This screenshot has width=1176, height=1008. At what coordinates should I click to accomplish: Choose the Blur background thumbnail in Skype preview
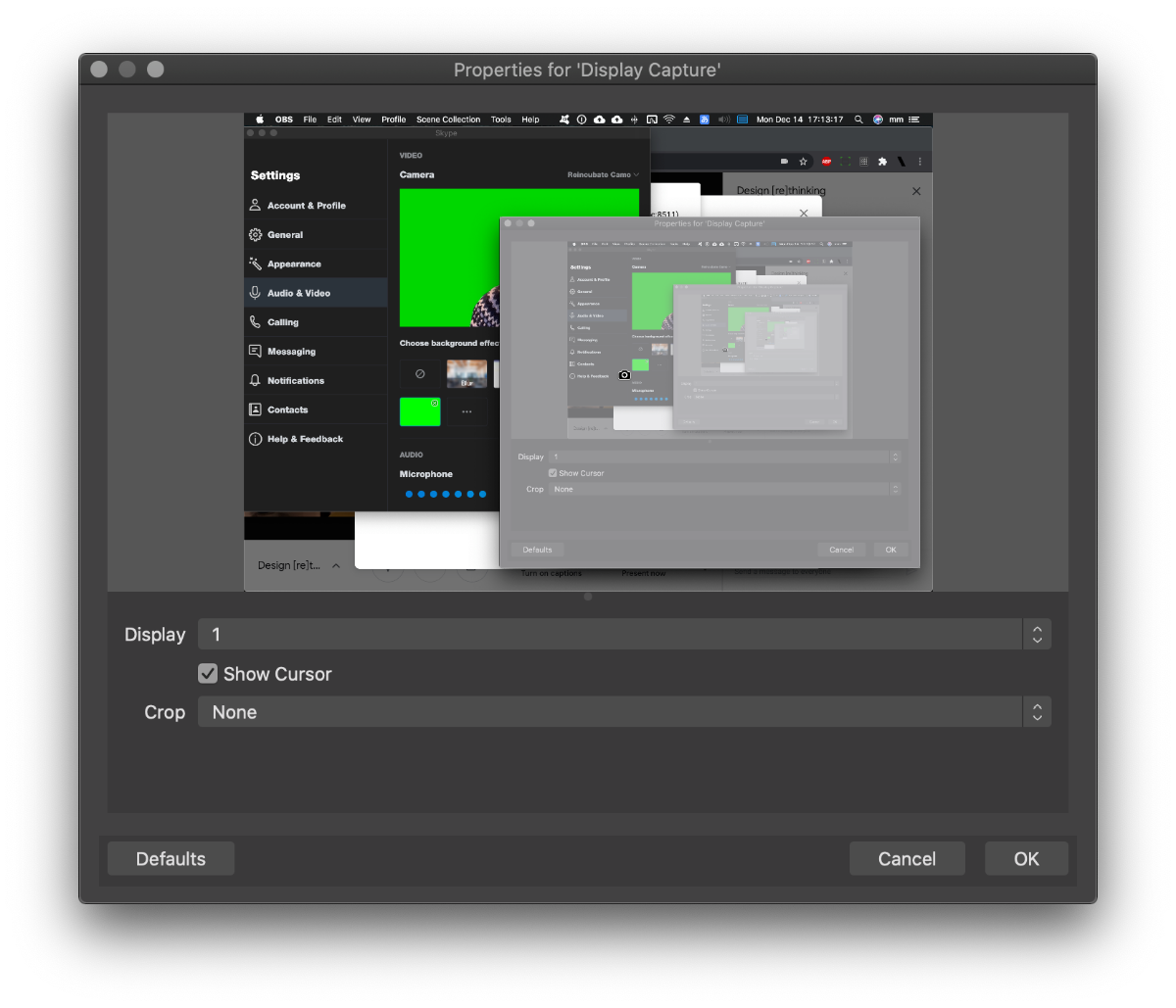pyautogui.click(x=466, y=373)
